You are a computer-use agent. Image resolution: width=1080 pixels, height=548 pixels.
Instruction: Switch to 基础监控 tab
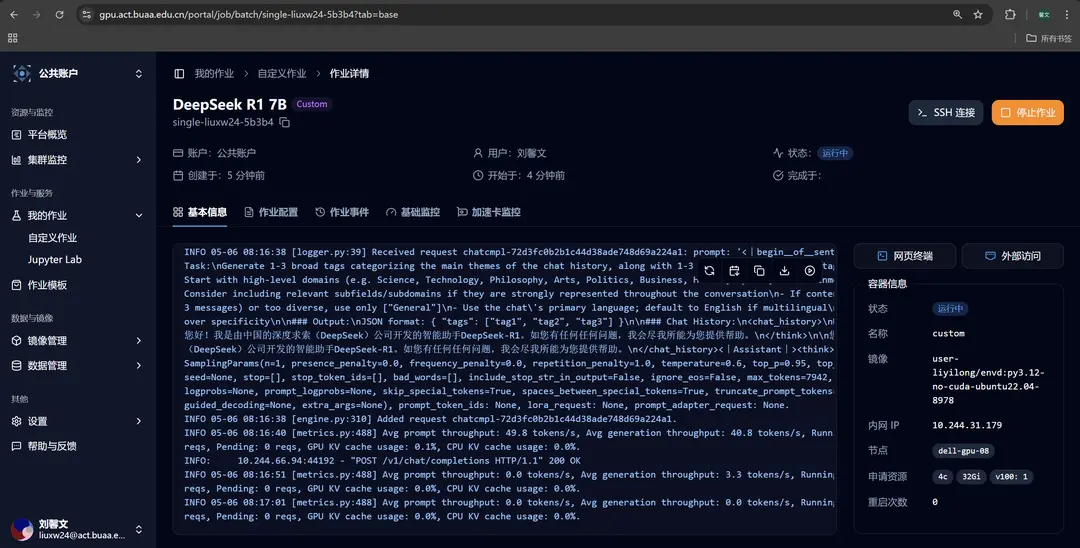tap(413, 212)
